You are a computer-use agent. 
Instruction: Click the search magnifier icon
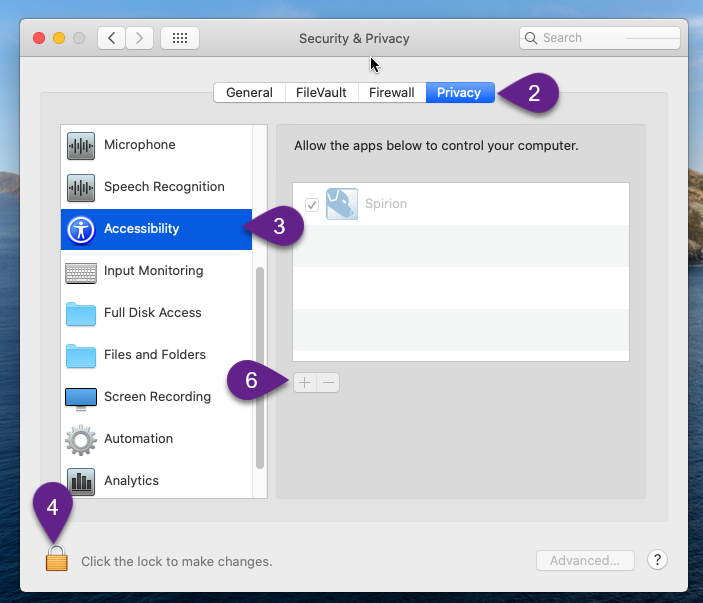531,38
